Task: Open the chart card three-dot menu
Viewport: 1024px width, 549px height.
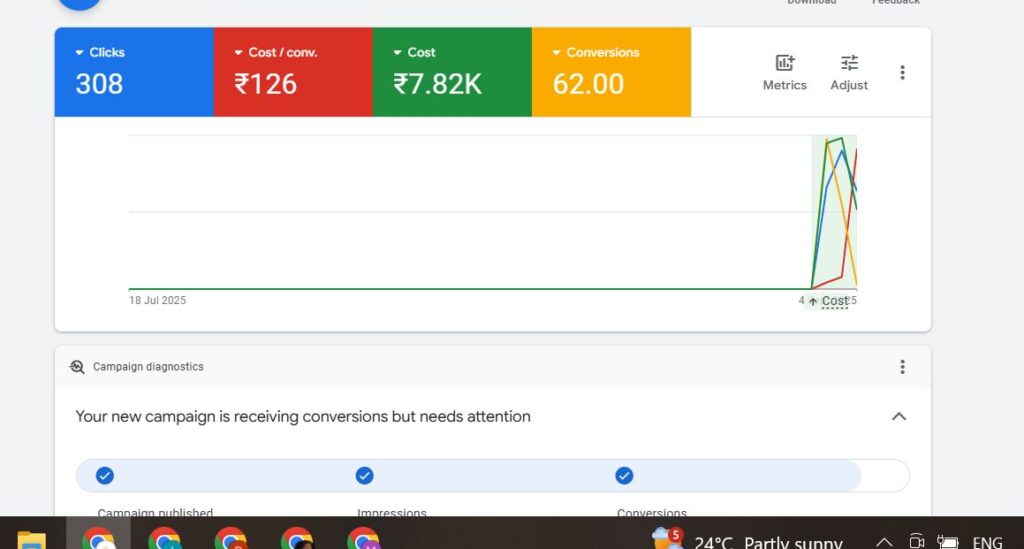Action: tap(902, 72)
